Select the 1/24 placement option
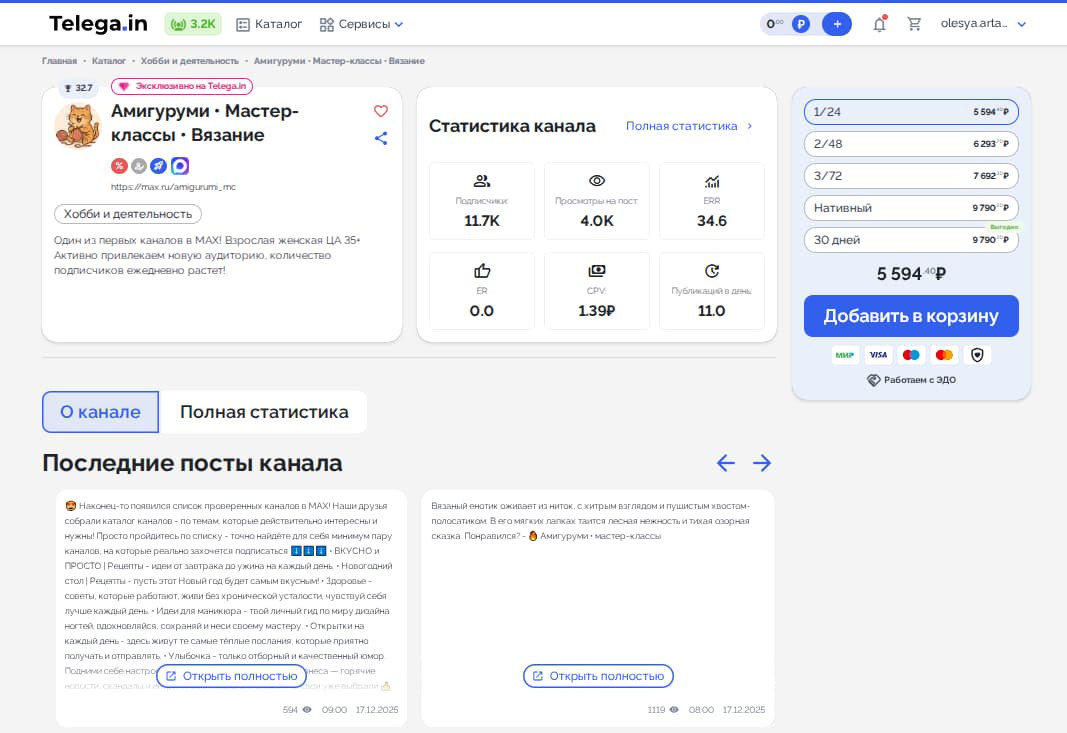The width and height of the screenshot is (1067, 733). click(x=910, y=112)
